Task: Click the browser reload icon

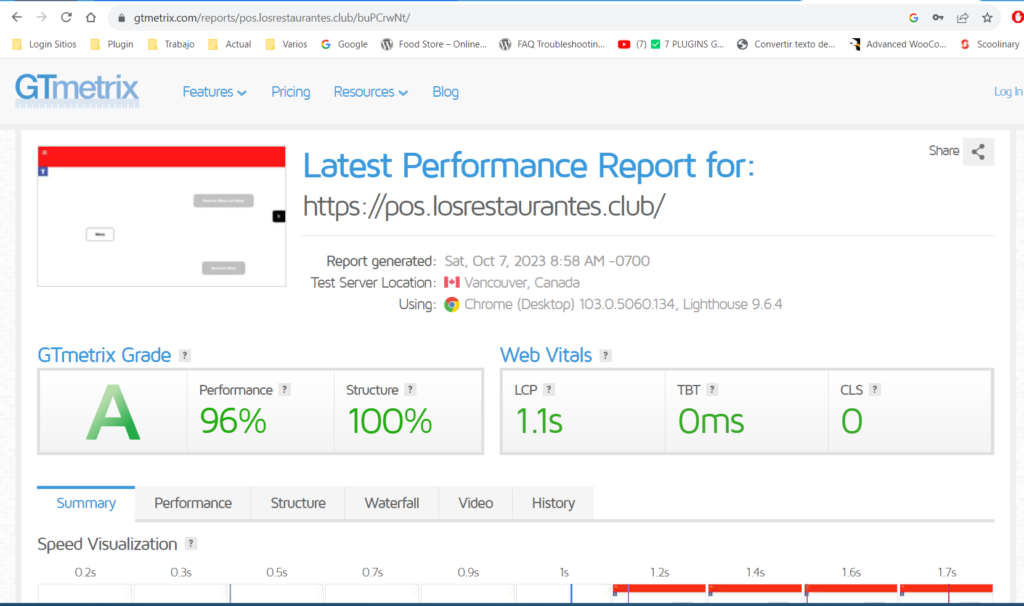Action: click(66, 17)
